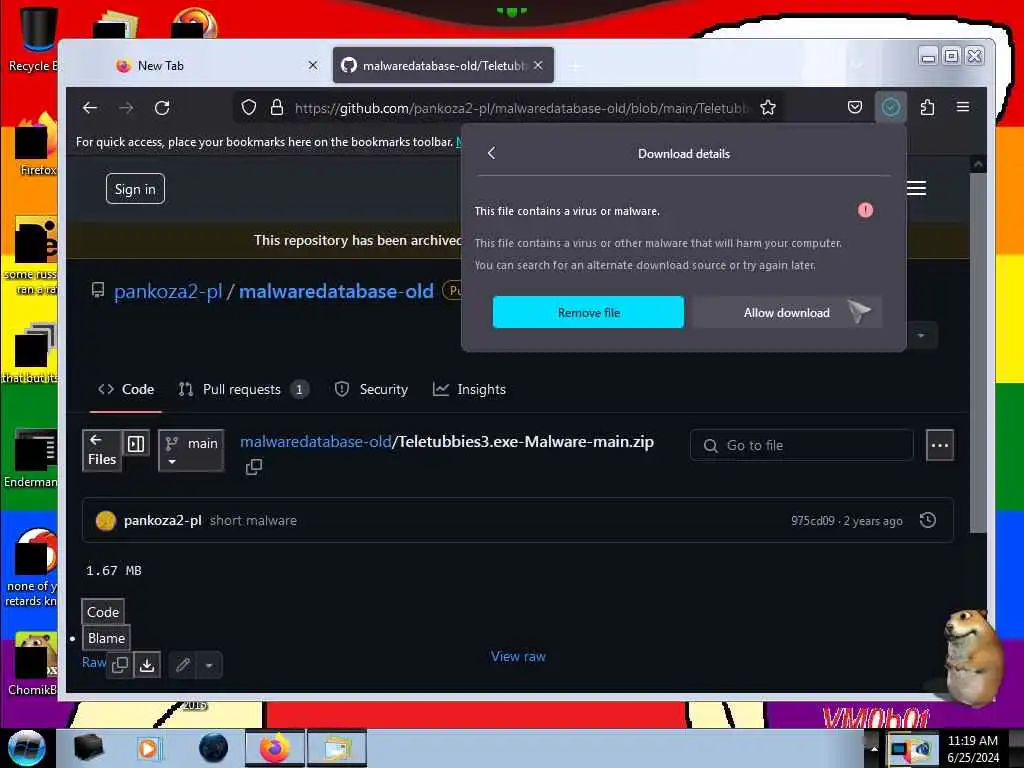
Task: Click the Files back button
Action: pos(102,450)
